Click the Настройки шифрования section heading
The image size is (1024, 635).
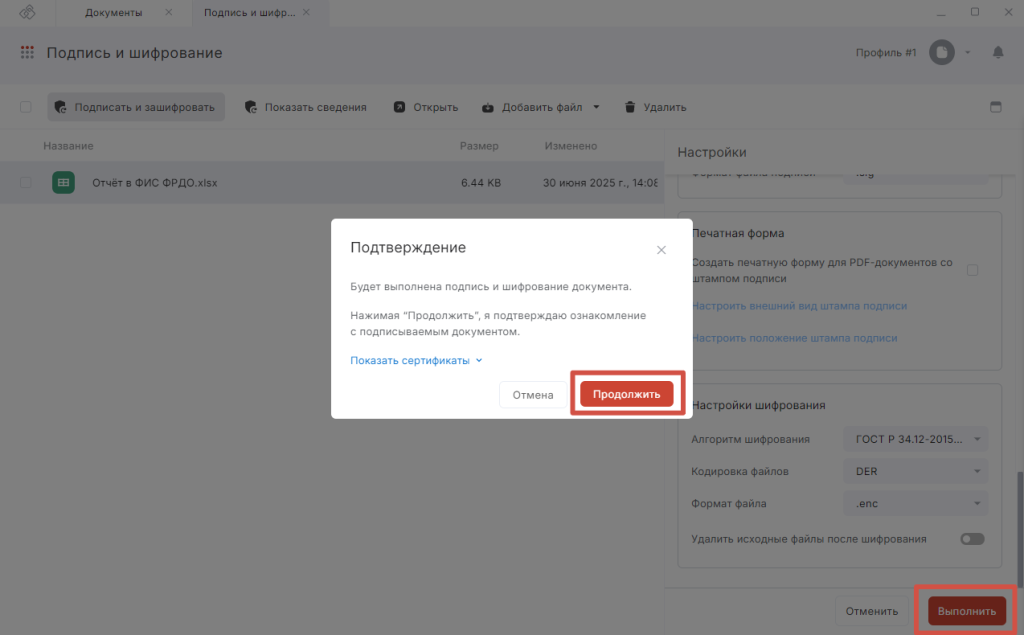tap(758, 405)
